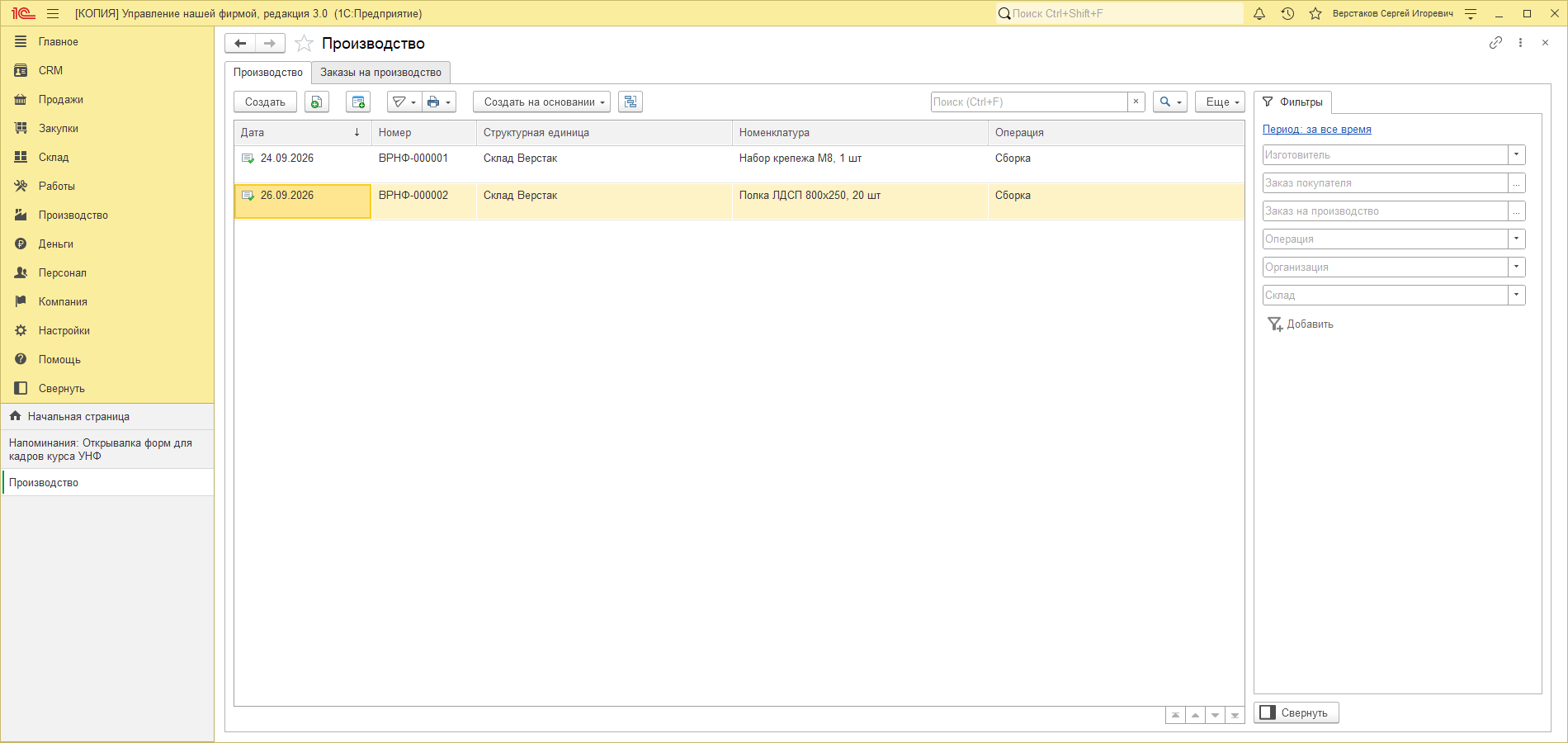Switch to the Заказы на производство tab
Screen dimensions: 1568x743
pyautogui.click(x=381, y=73)
